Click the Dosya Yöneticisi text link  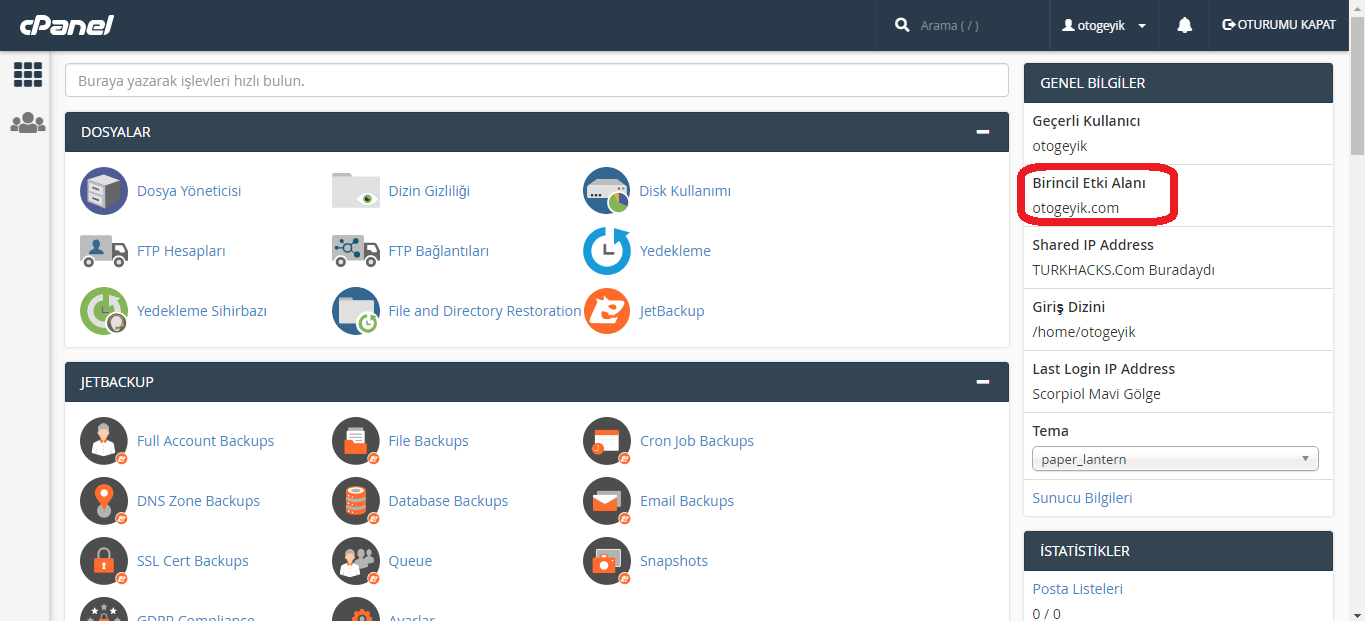[189, 191]
